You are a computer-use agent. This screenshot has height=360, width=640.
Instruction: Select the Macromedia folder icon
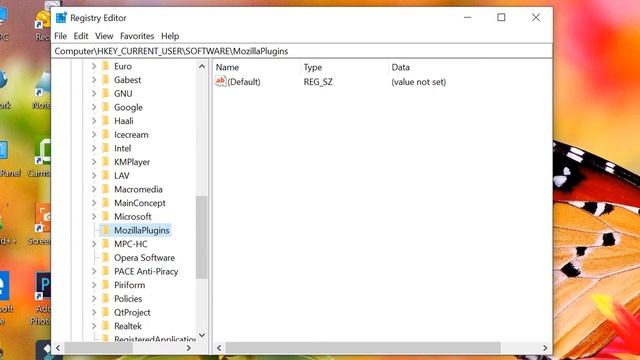click(105, 189)
